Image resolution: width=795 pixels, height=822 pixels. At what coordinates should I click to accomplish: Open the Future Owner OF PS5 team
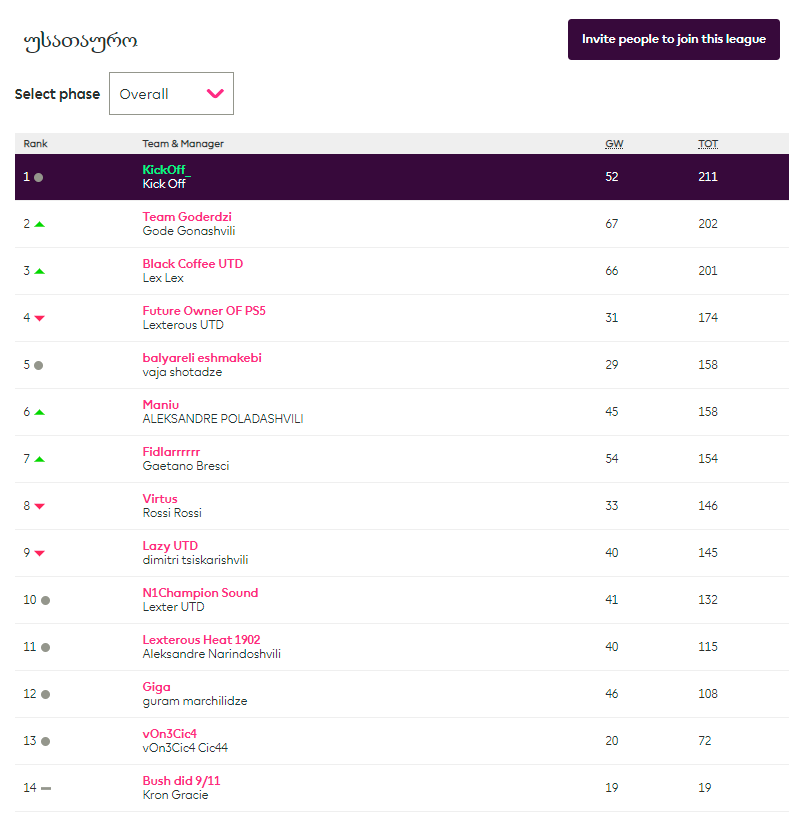[204, 311]
